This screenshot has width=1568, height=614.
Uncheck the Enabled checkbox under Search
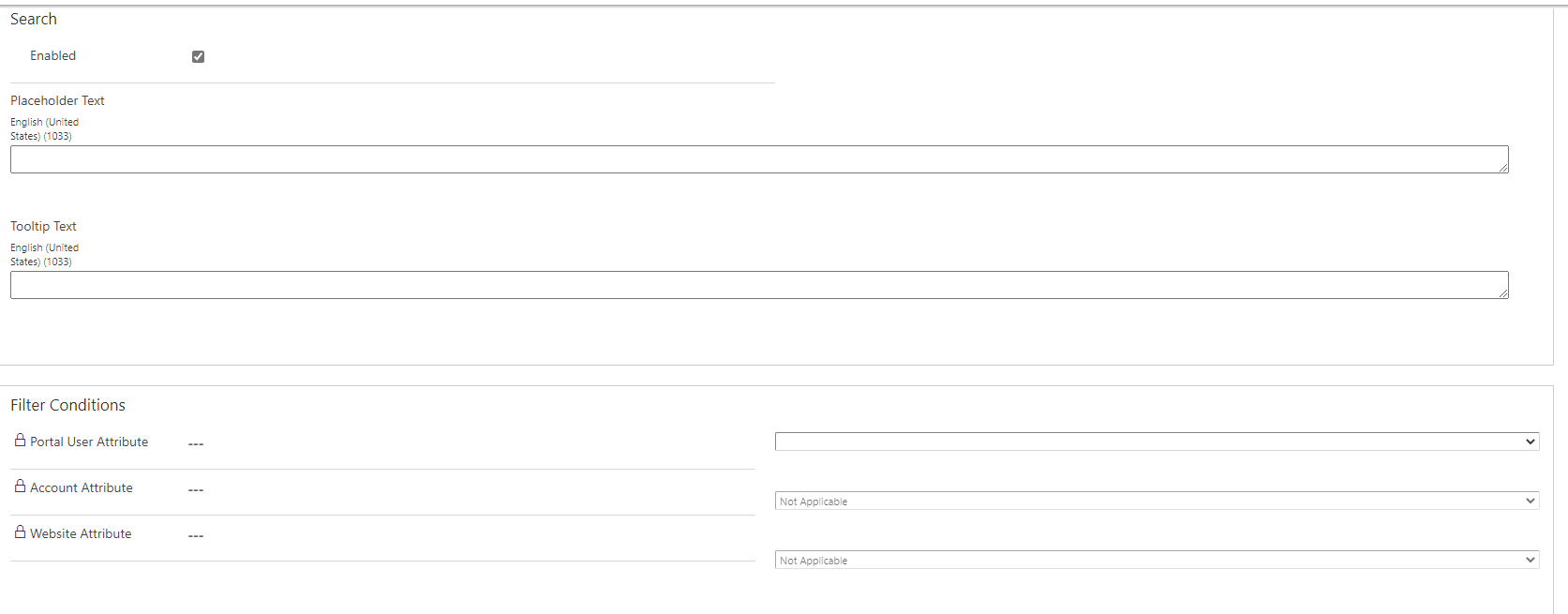[x=198, y=56]
